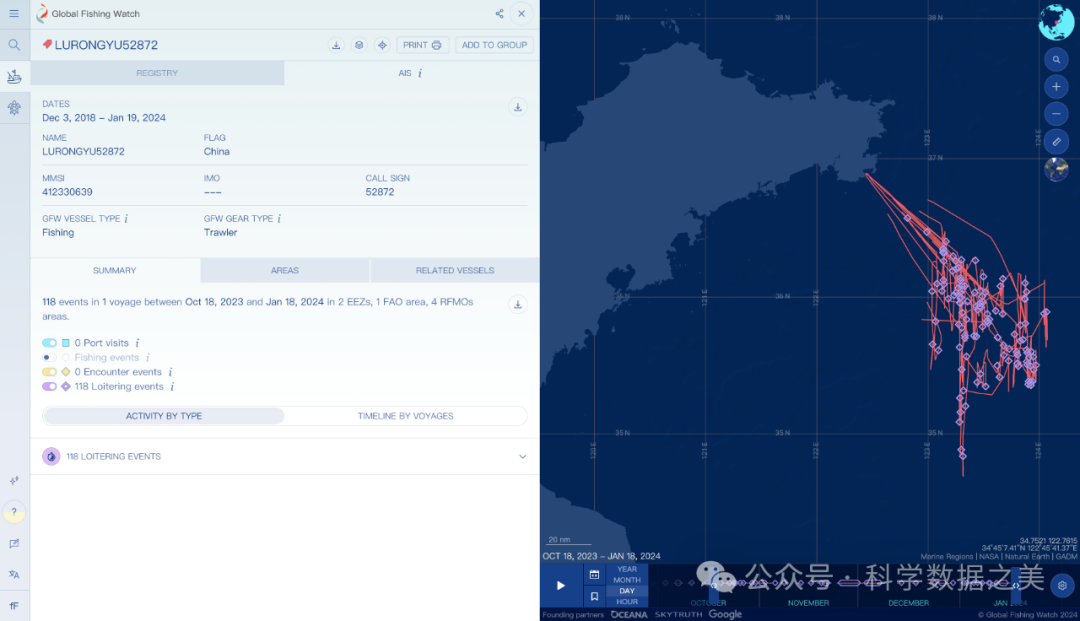This screenshot has height=621, width=1080.
Task: Open the vessel search magnifier in sidebar
Action: coord(14,45)
